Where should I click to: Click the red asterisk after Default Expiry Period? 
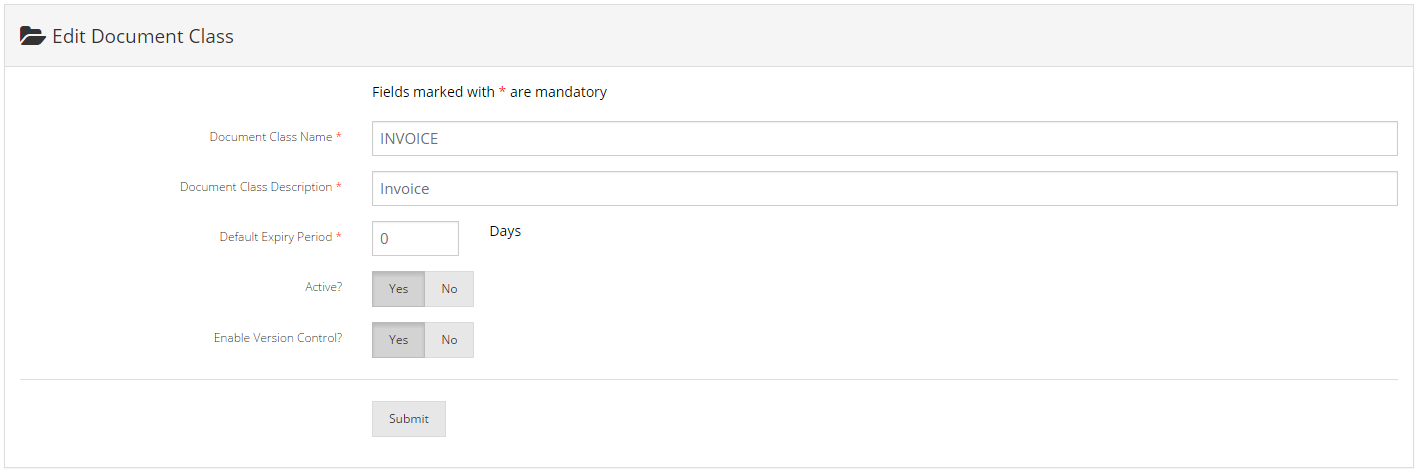[x=338, y=236]
